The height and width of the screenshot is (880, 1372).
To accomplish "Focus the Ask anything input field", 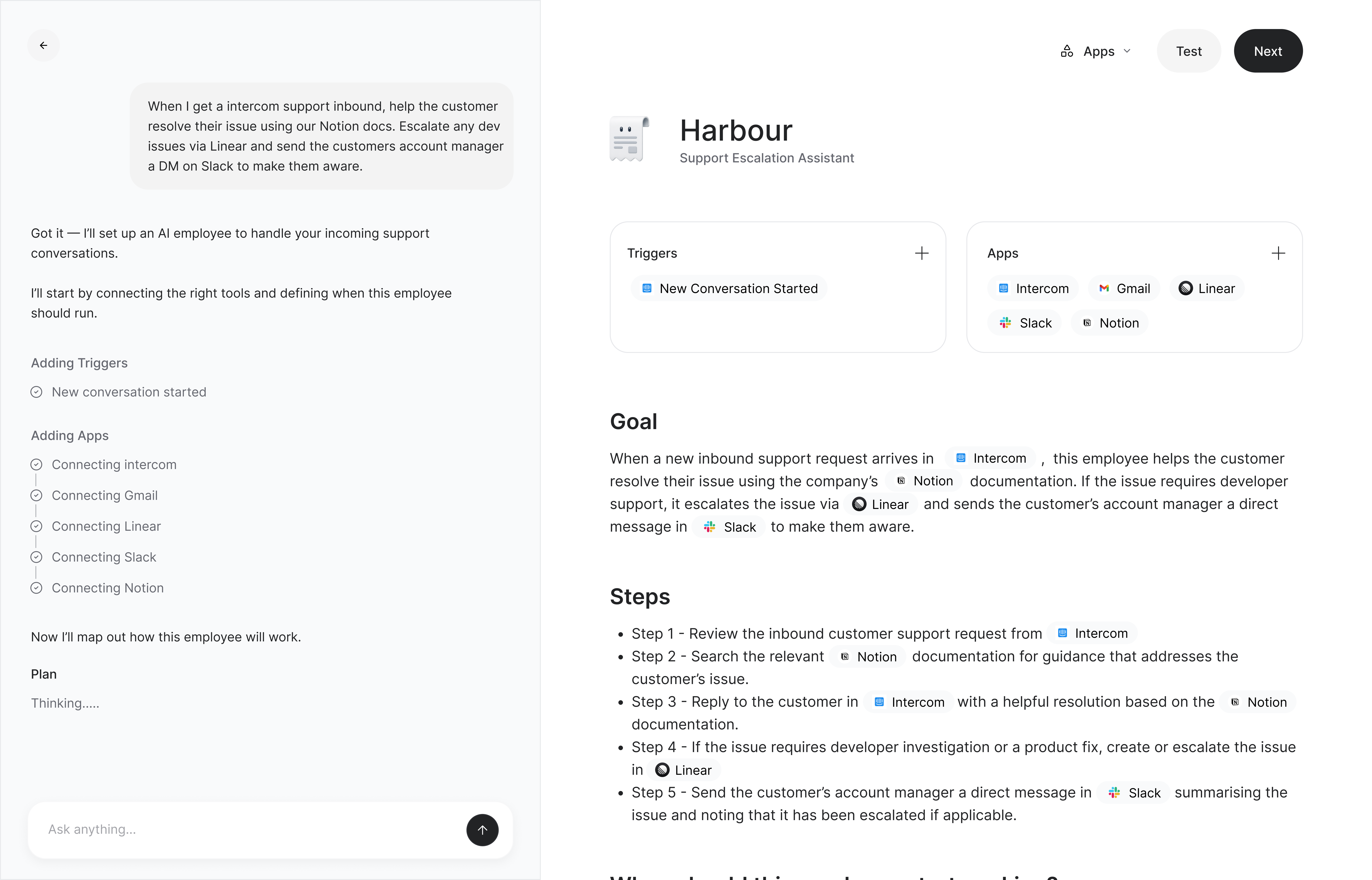I will (x=251, y=830).
